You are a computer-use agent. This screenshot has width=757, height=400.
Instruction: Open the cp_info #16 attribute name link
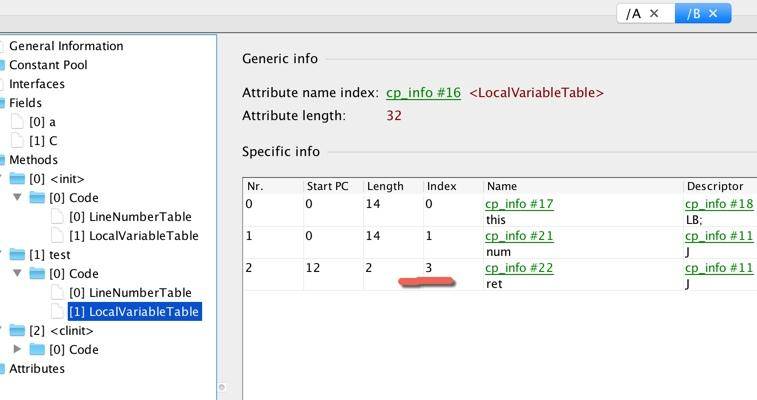pos(423,93)
